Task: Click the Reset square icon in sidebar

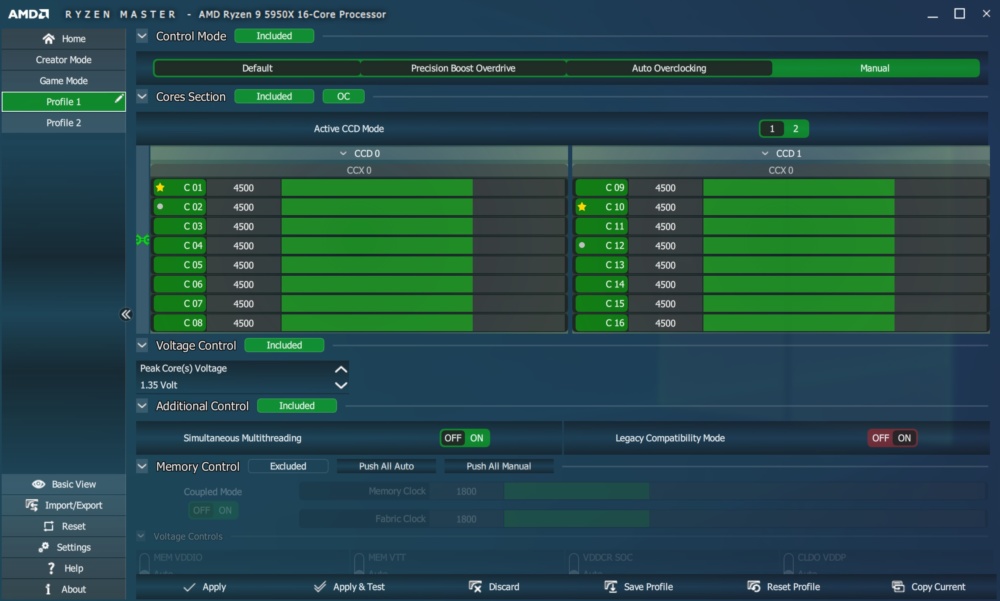Action: coord(48,526)
